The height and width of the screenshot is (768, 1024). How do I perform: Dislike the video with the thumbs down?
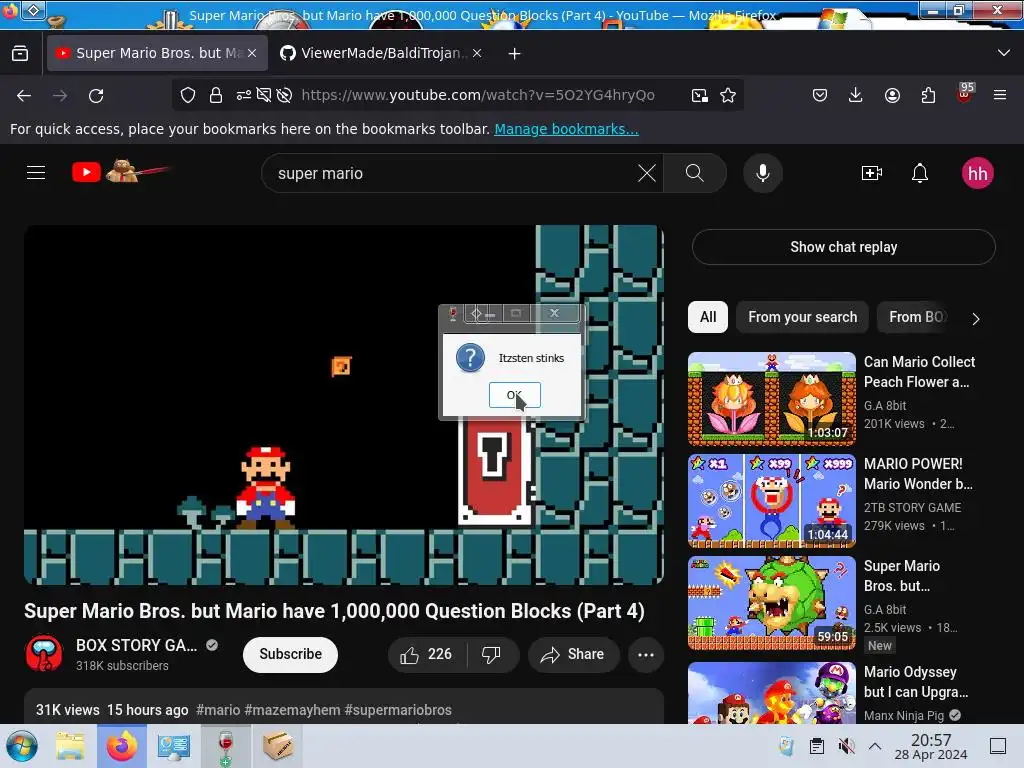click(x=491, y=654)
